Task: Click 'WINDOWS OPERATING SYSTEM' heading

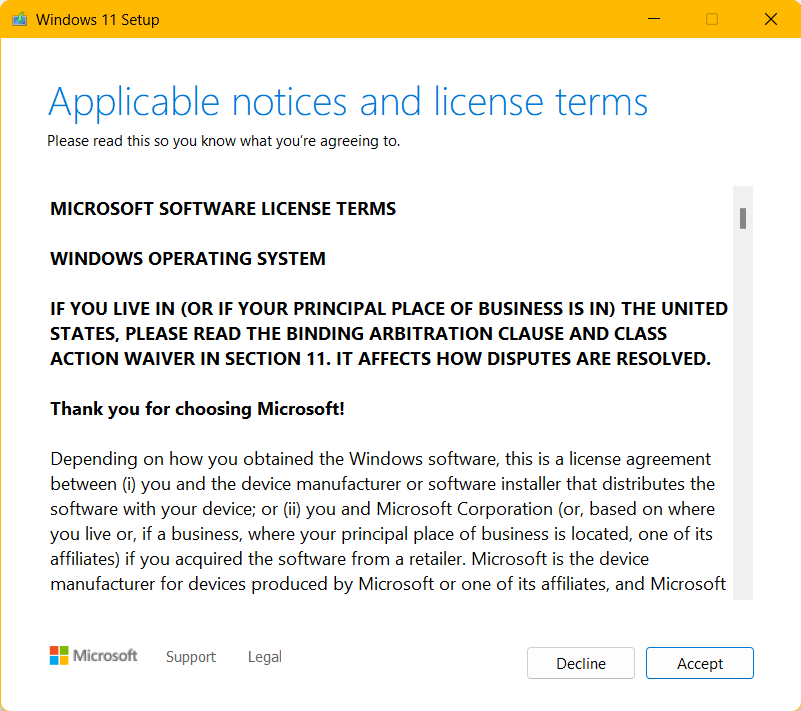Action: click(187, 258)
